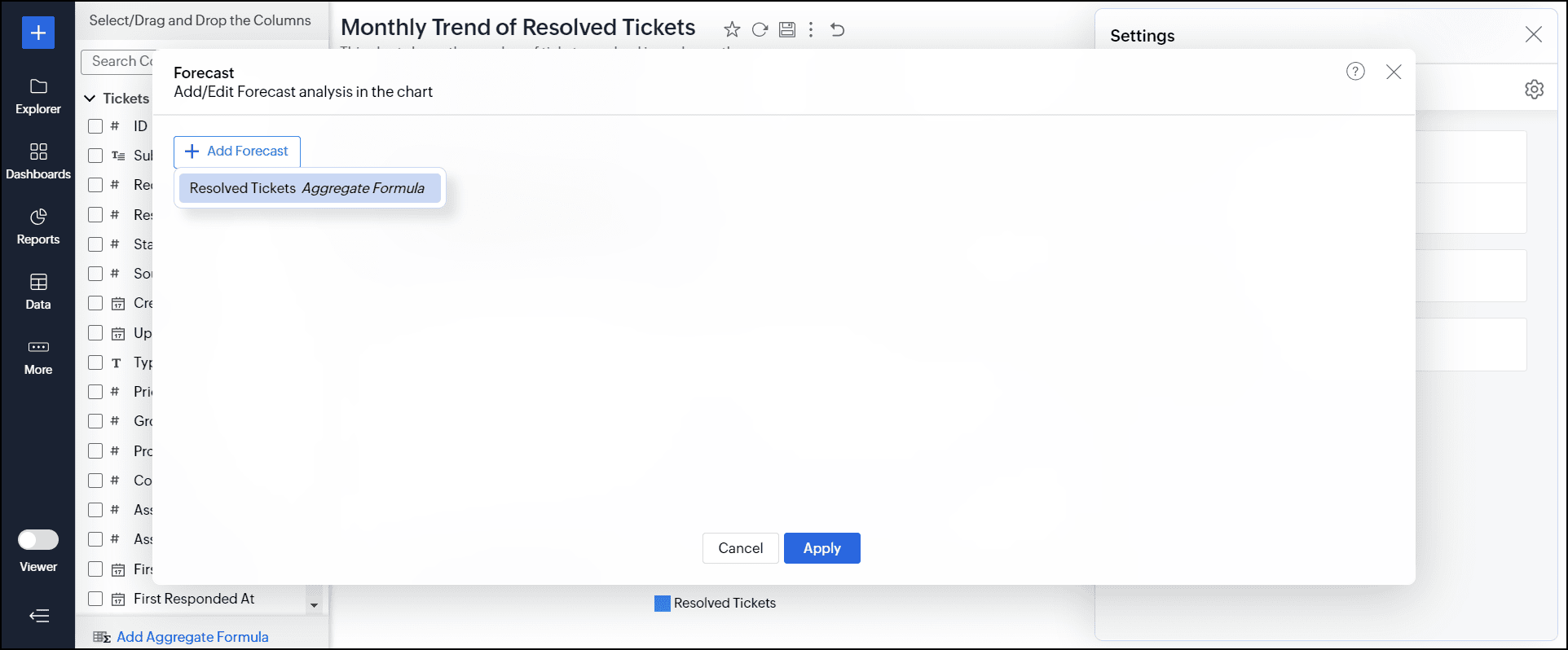Click the Resolved Tickets legend color swatch

click(663, 604)
